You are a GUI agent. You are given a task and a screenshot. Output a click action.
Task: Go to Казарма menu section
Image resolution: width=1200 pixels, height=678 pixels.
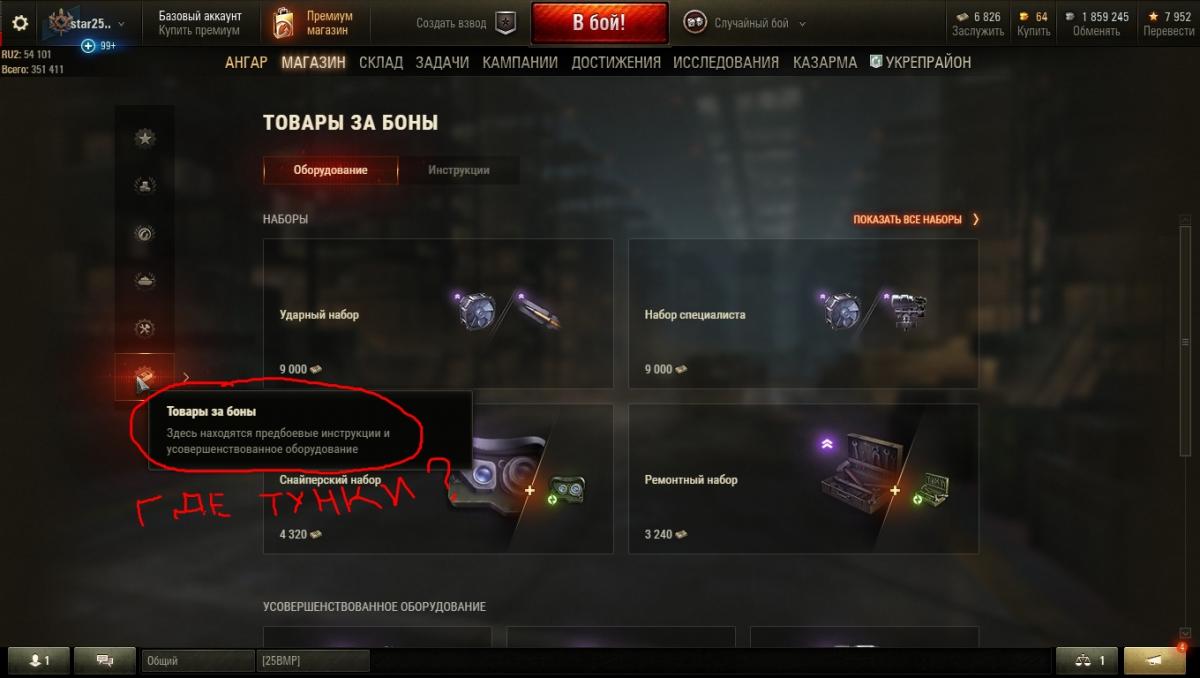[x=825, y=62]
